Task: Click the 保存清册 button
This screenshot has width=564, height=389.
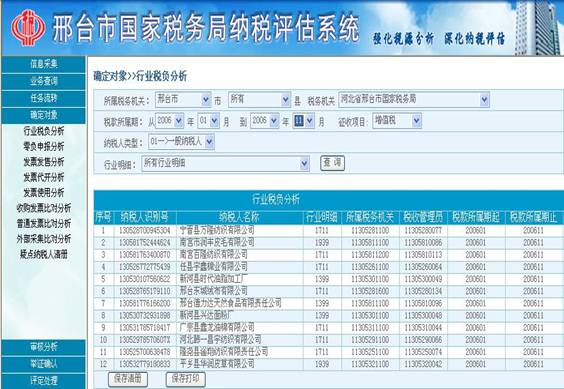Action: (x=128, y=379)
